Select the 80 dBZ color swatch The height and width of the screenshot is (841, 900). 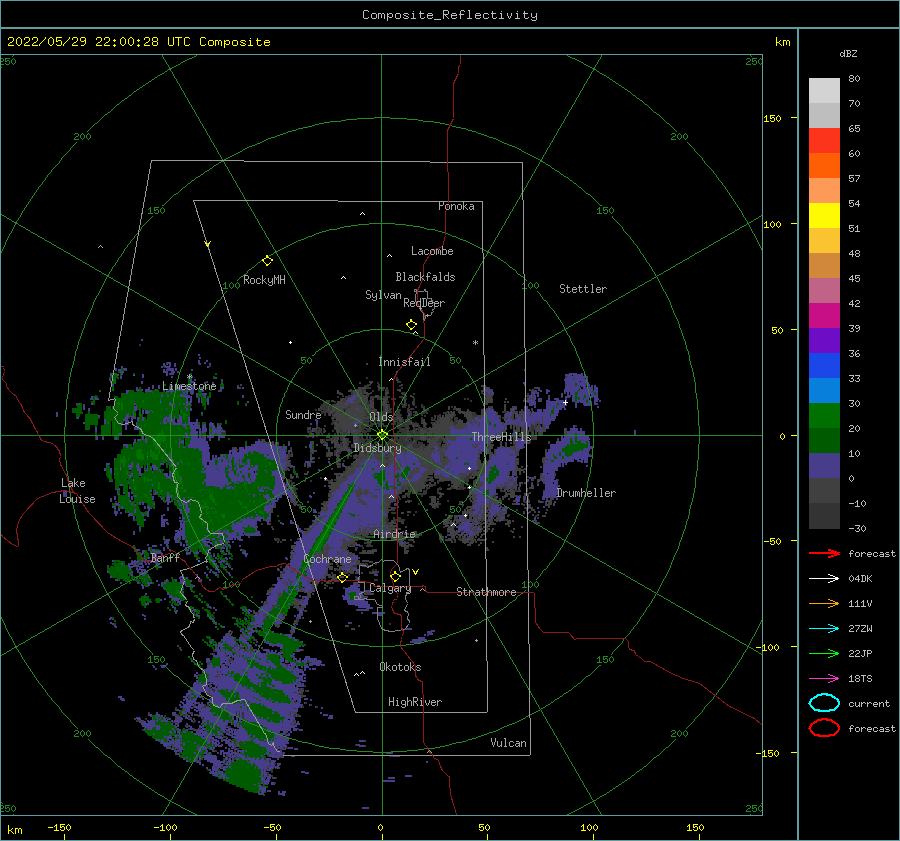[x=824, y=90]
